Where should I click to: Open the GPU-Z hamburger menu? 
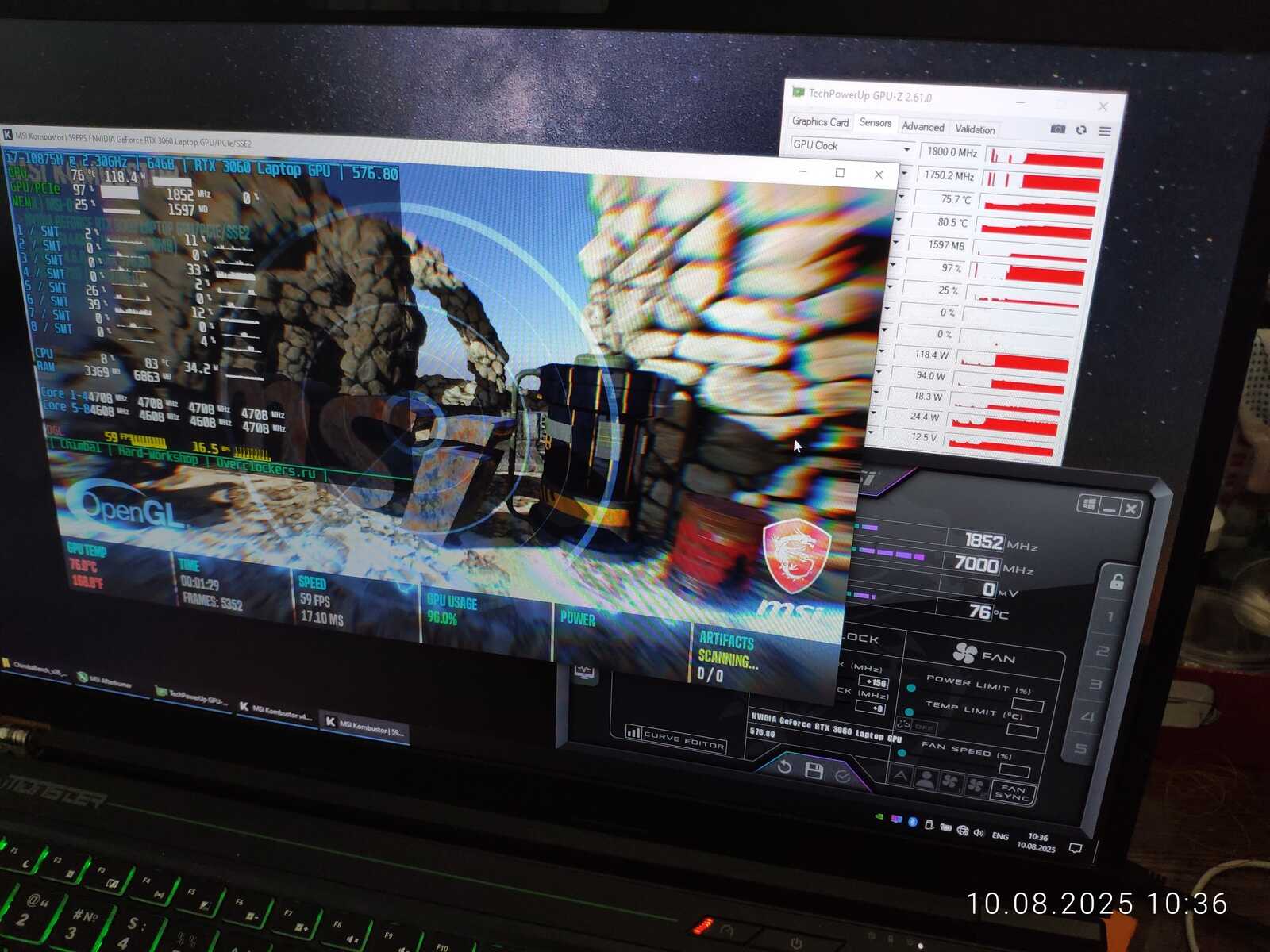click(1104, 131)
